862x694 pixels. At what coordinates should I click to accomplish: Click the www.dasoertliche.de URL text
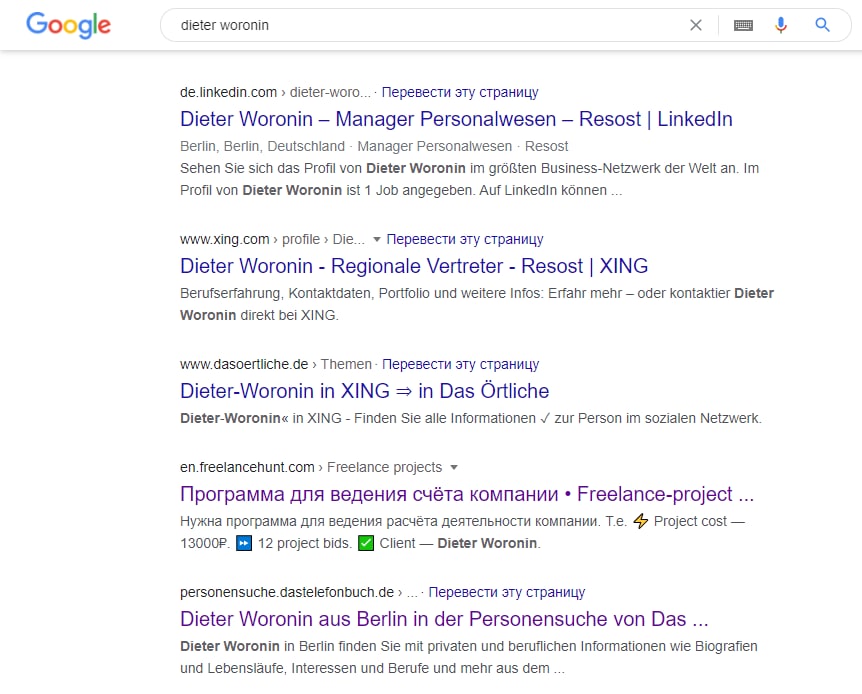244,364
